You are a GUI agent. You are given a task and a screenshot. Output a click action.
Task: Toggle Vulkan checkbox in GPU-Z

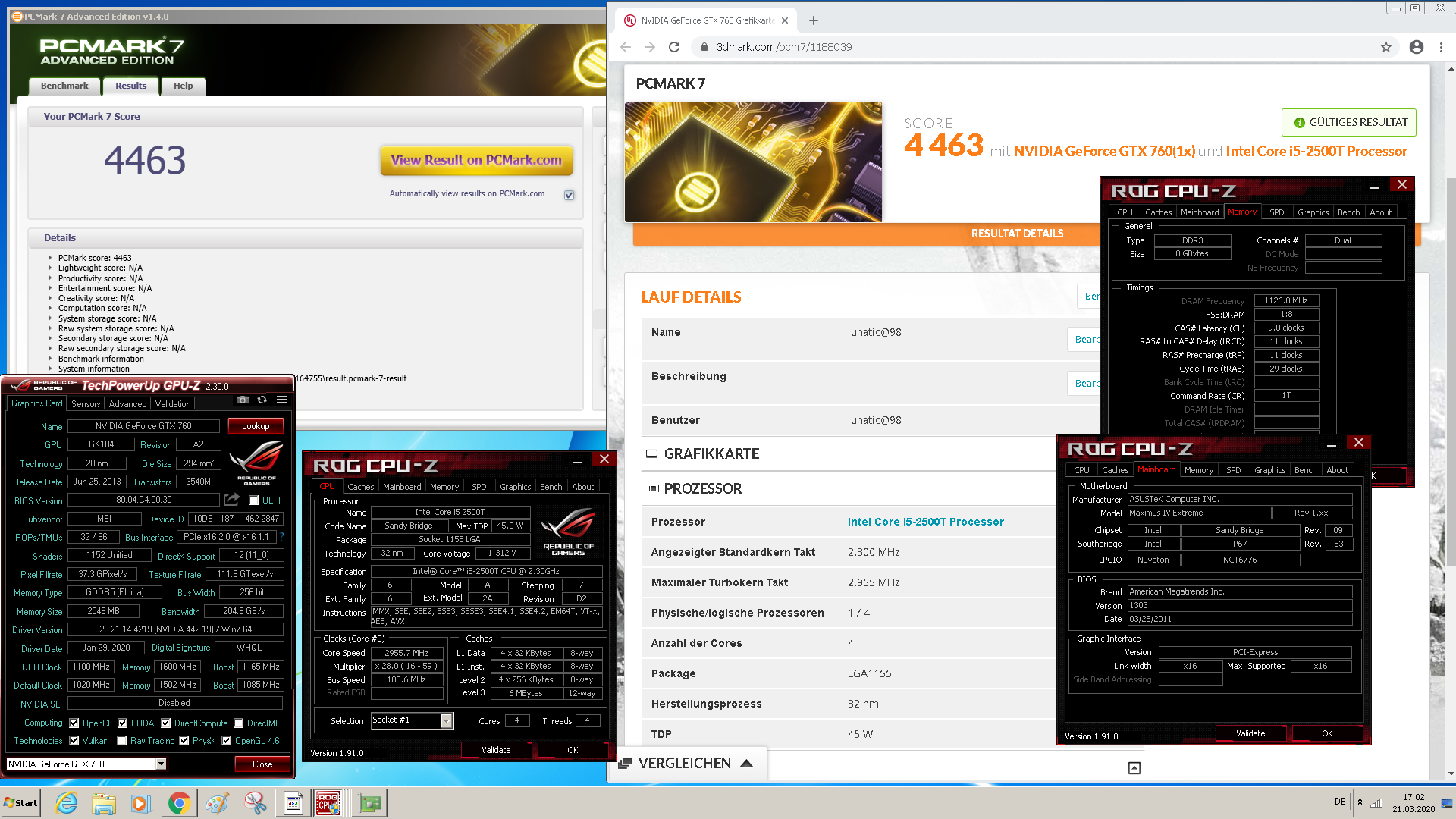tap(74, 741)
